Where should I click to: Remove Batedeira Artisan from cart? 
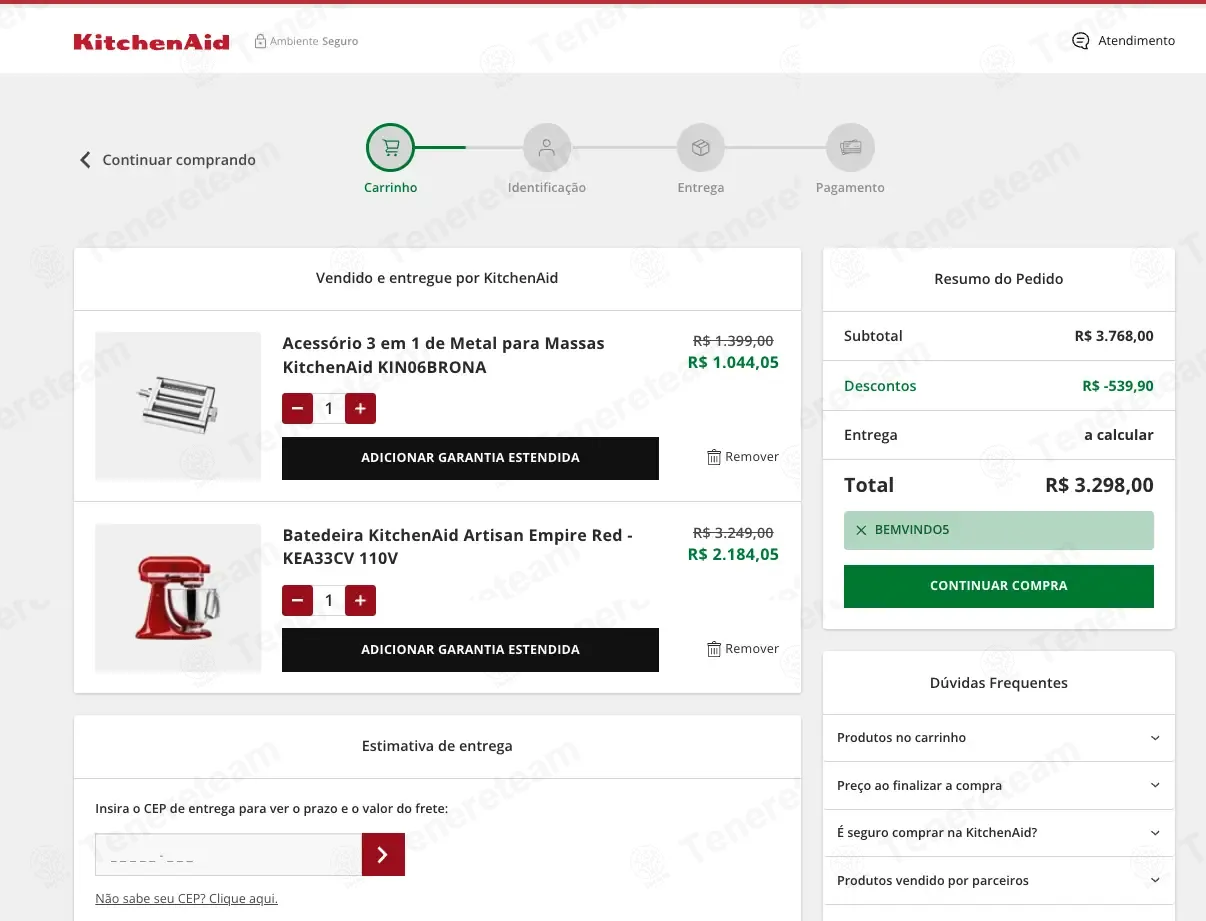(743, 649)
